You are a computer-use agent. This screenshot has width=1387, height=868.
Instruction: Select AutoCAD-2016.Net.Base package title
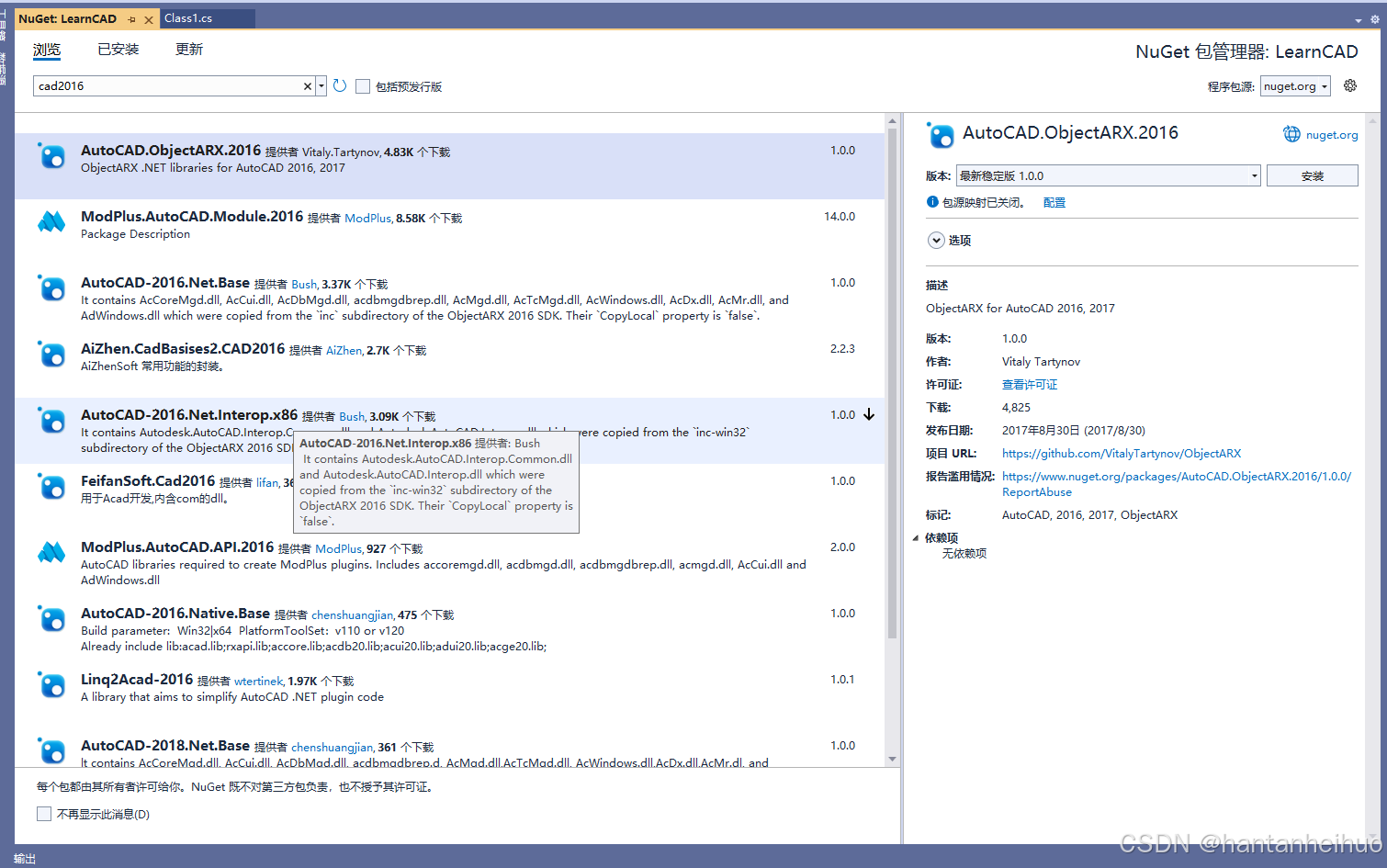click(x=165, y=283)
